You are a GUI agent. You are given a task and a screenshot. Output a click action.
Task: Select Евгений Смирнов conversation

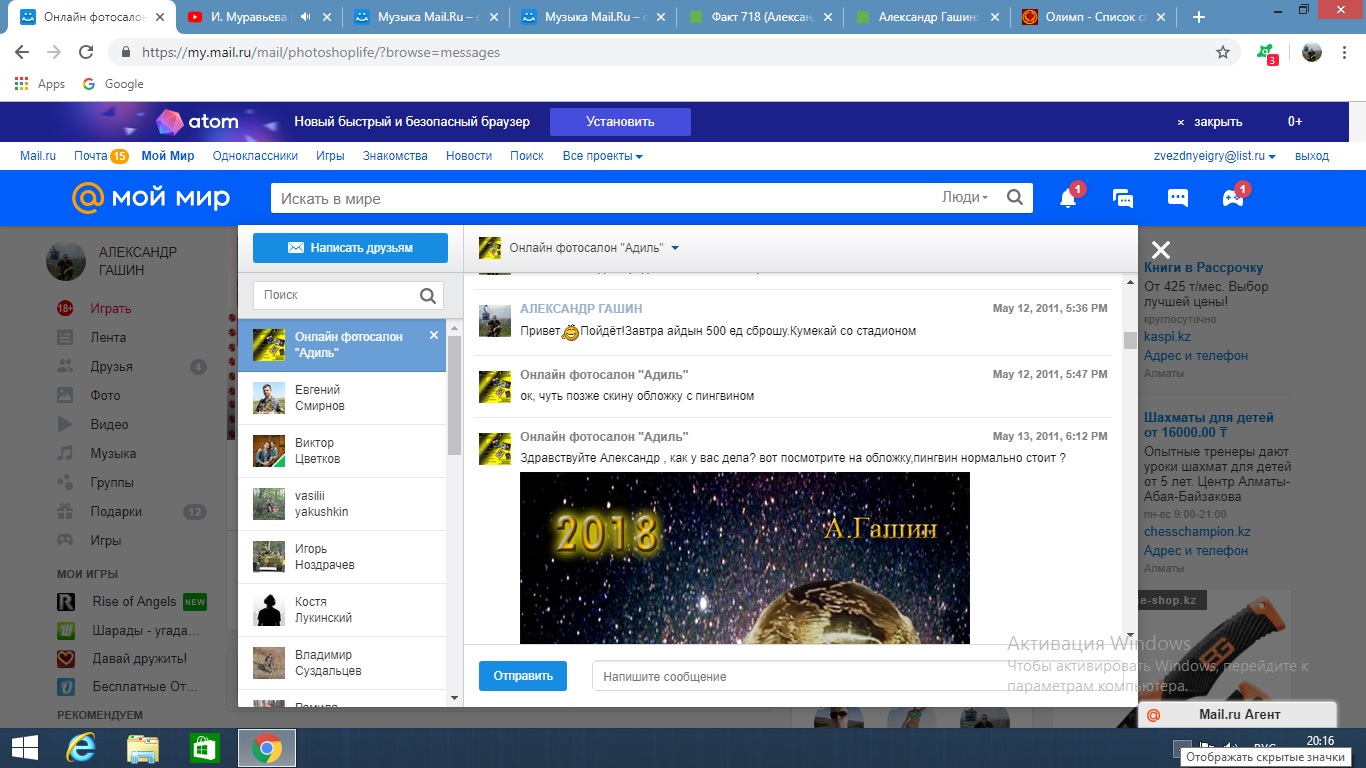pyautogui.click(x=342, y=398)
